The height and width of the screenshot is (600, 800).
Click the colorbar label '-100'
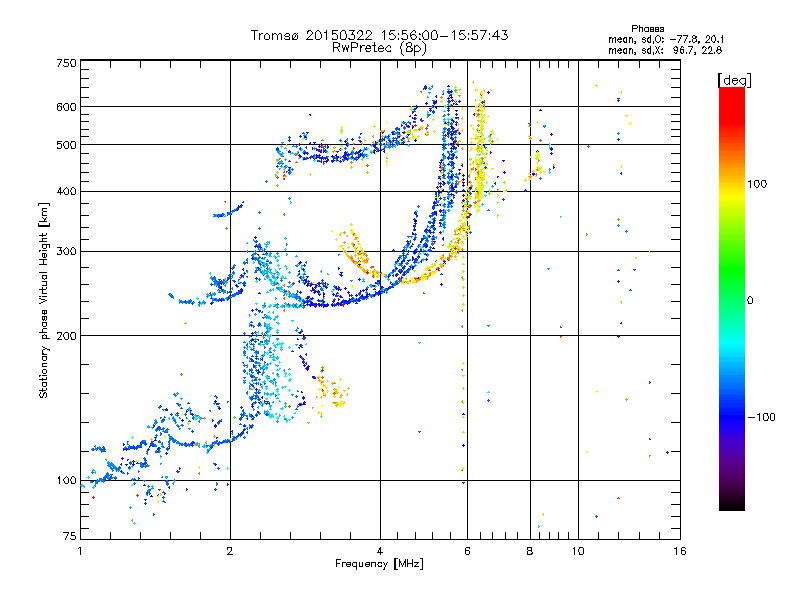pos(761,417)
